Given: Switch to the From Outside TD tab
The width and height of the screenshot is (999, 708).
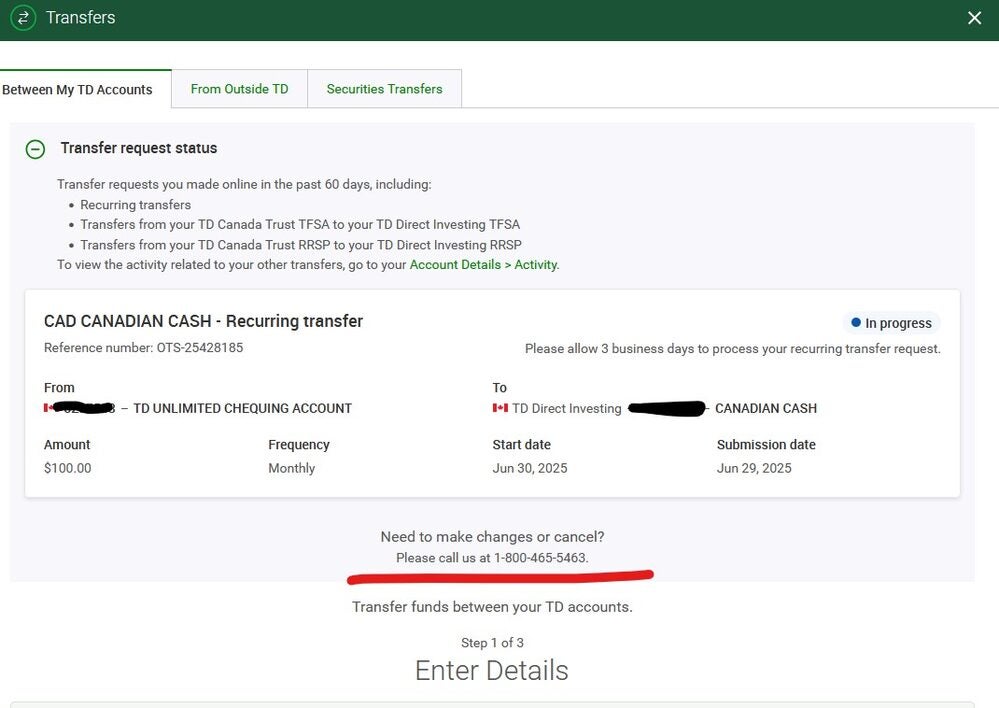Looking at the screenshot, I should click(x=239, y=88).
